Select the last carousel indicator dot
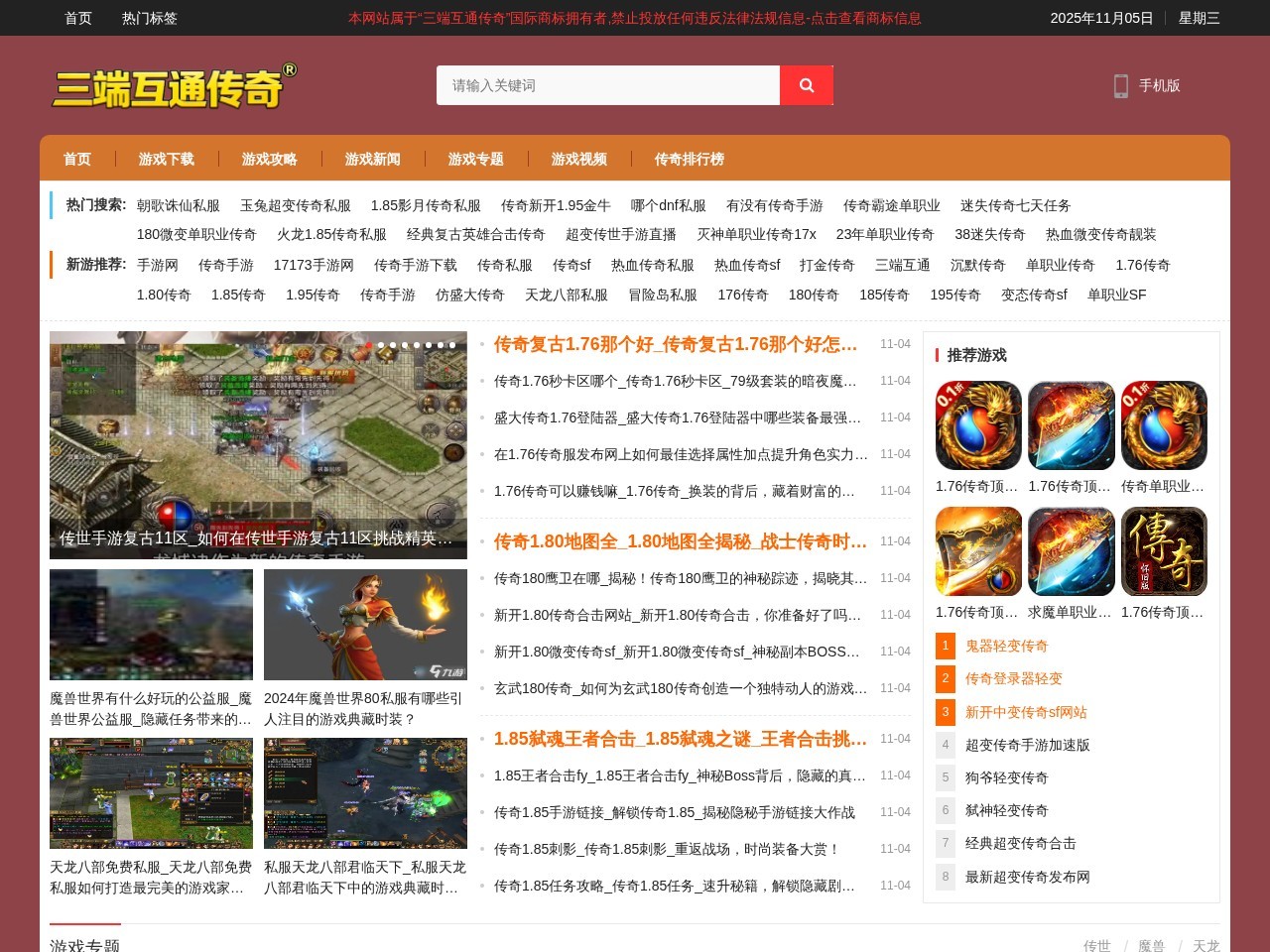 452,345
